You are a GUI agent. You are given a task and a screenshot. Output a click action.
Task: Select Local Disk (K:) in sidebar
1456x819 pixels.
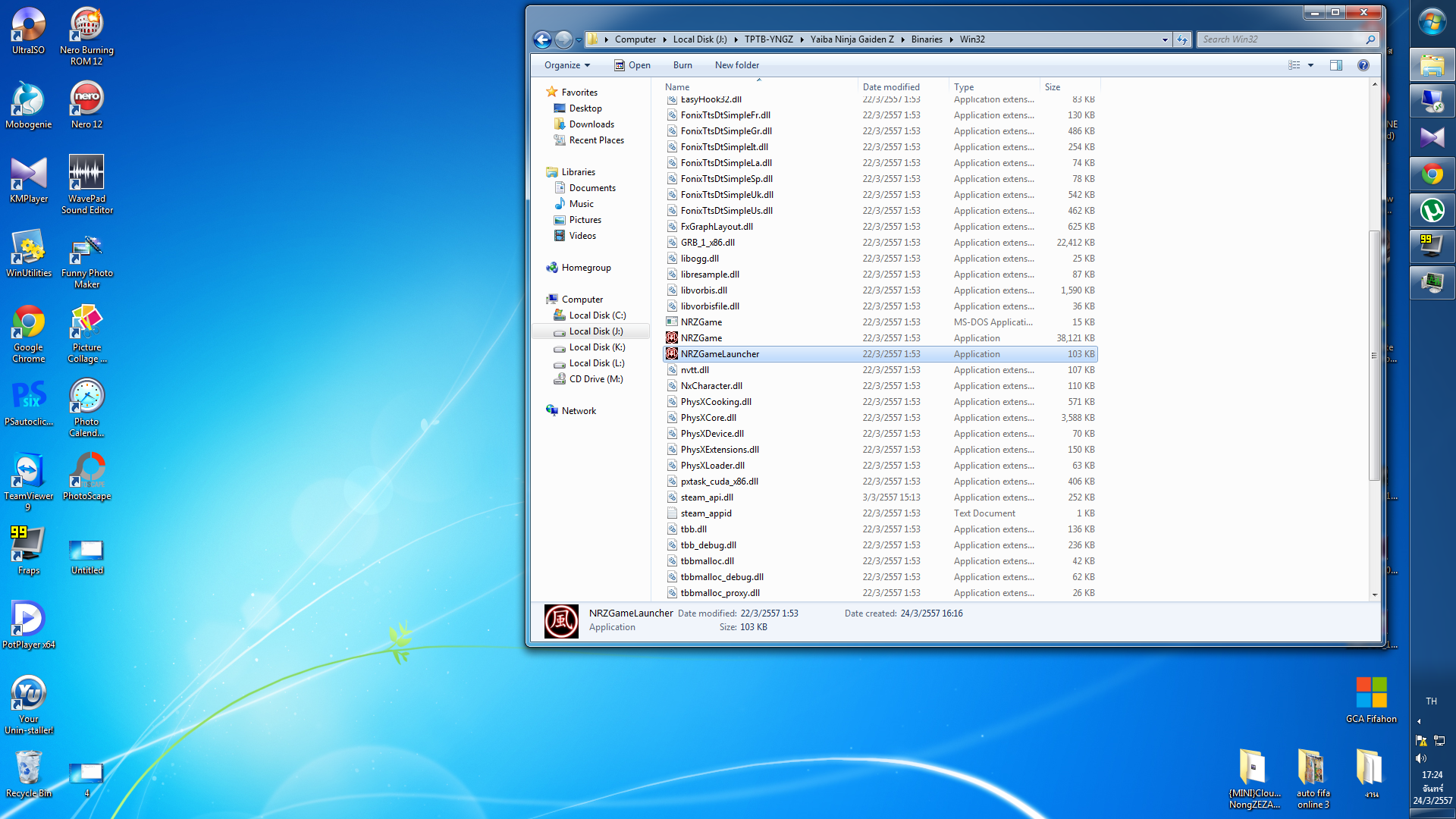click(597, 347)
